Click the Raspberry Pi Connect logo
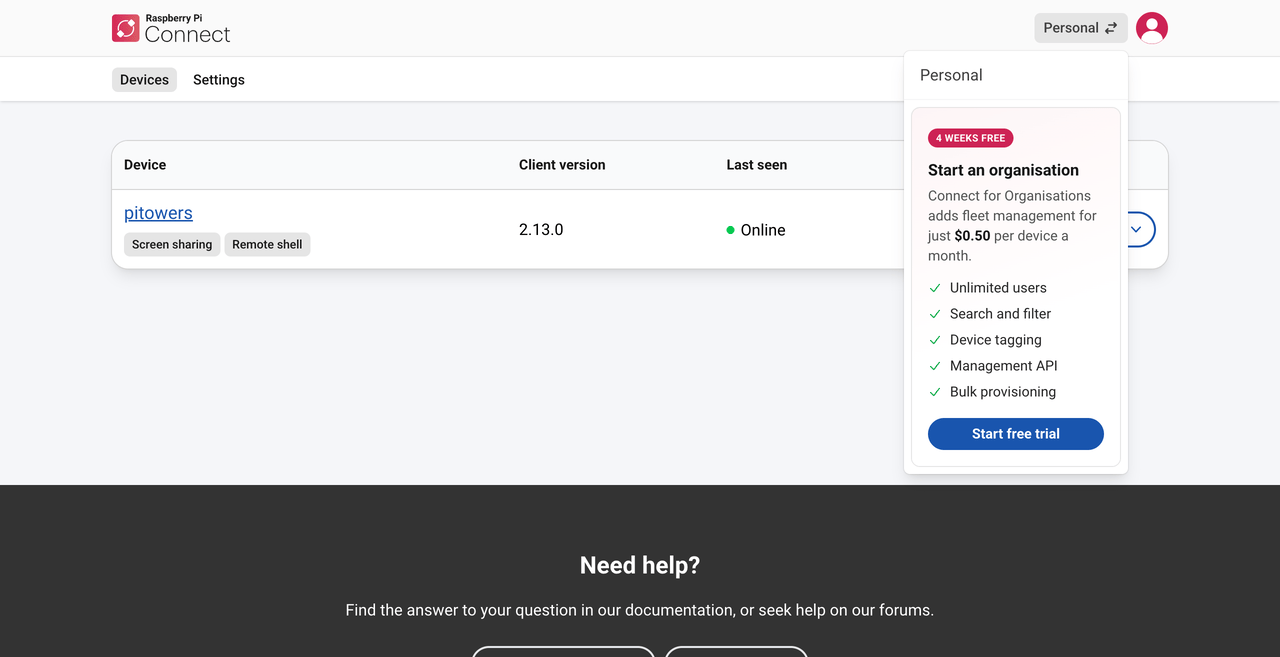Image resolution: width=1280 pixels, height=657 pixels. pyautogui.click(x=171, y=28)
